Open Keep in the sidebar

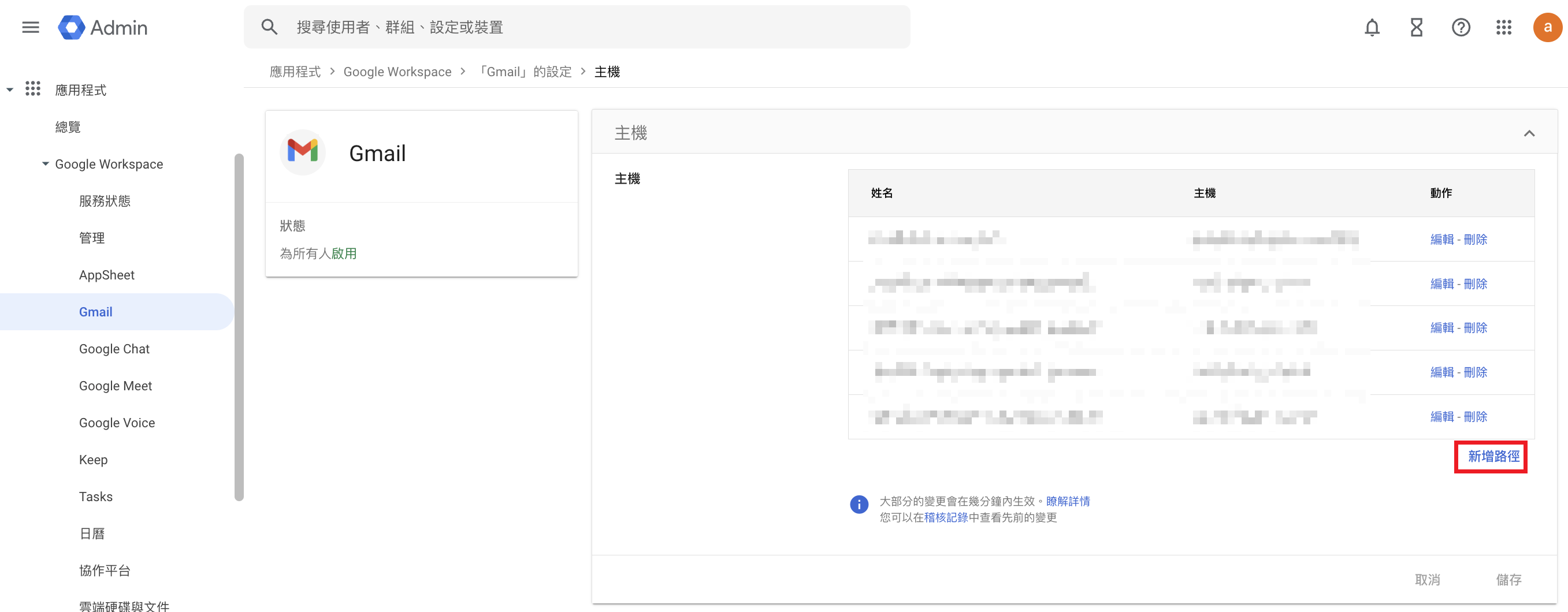coord(93,460)
